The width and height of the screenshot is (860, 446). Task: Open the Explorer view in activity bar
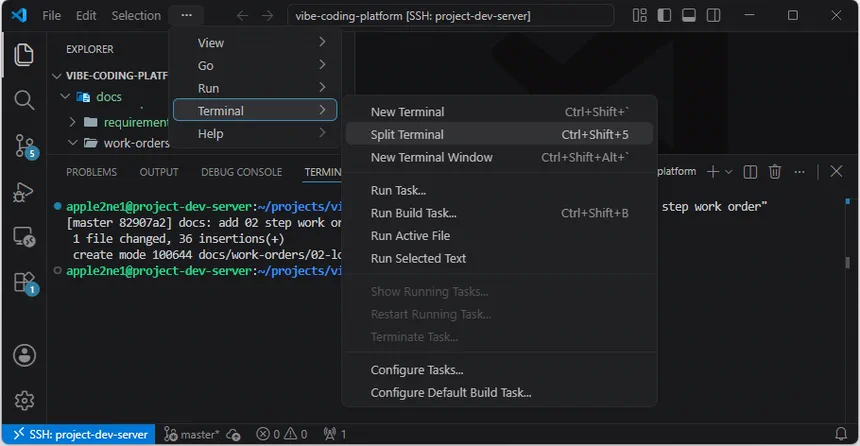click(x=24, y=54)
